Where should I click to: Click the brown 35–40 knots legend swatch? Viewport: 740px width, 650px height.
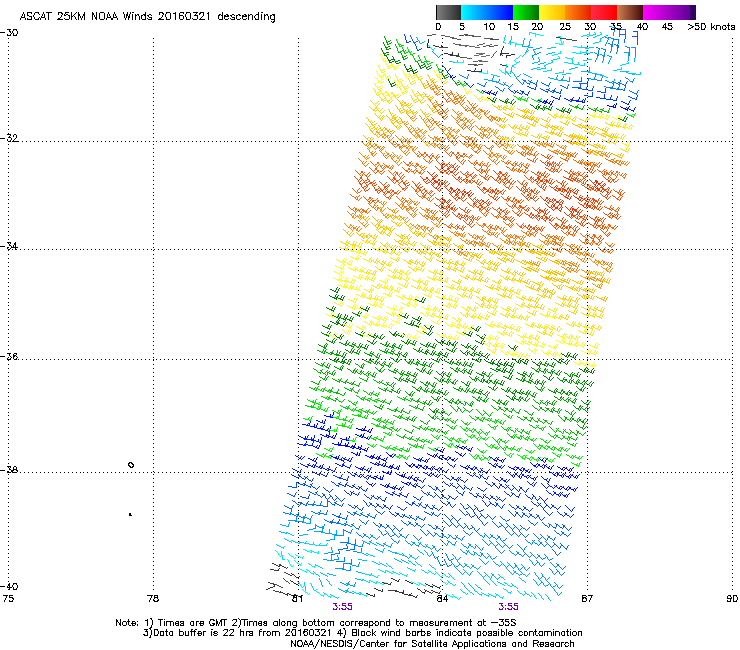coord(630,12)
